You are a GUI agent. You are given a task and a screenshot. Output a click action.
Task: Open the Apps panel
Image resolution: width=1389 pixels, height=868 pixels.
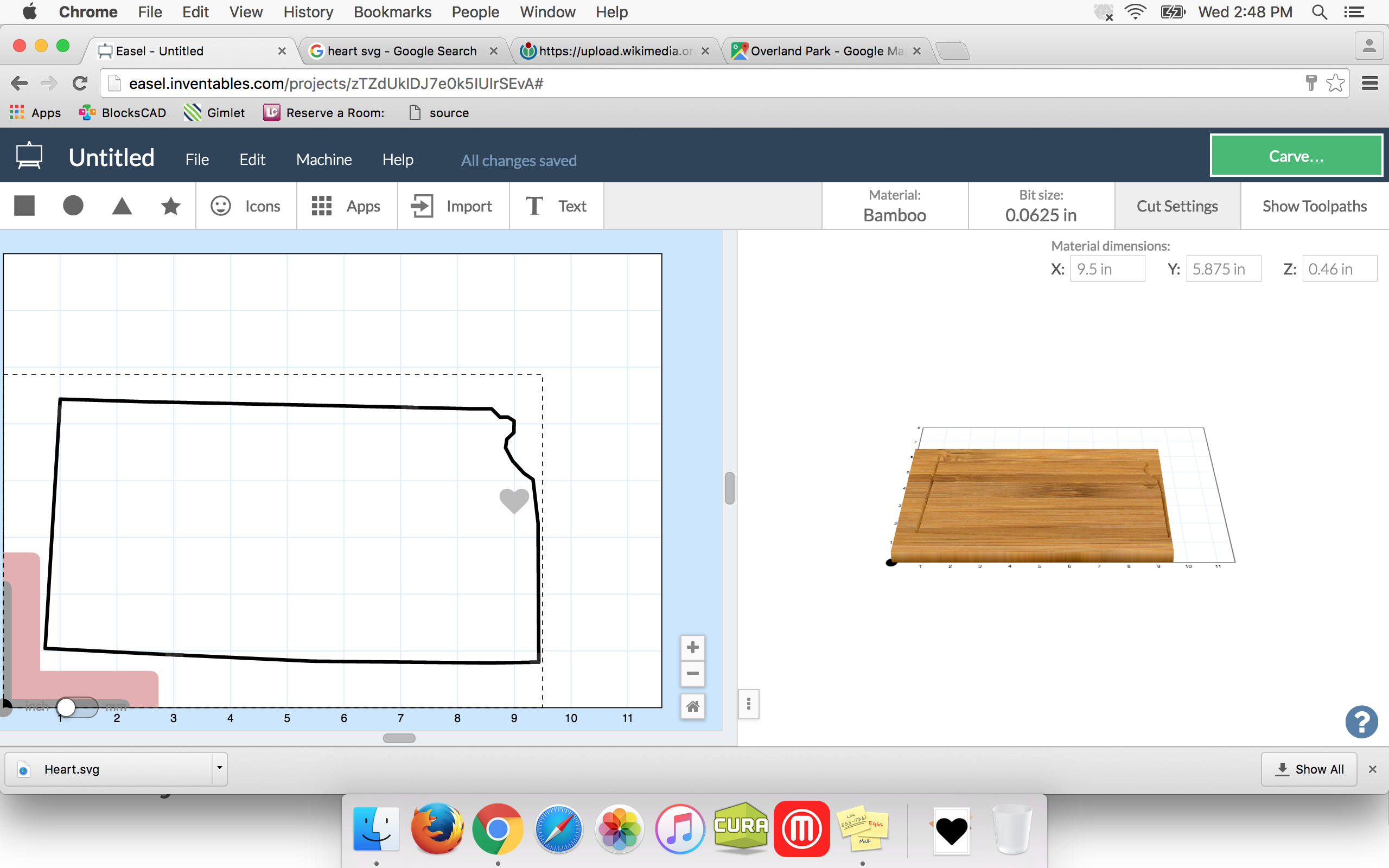[345, 206]
